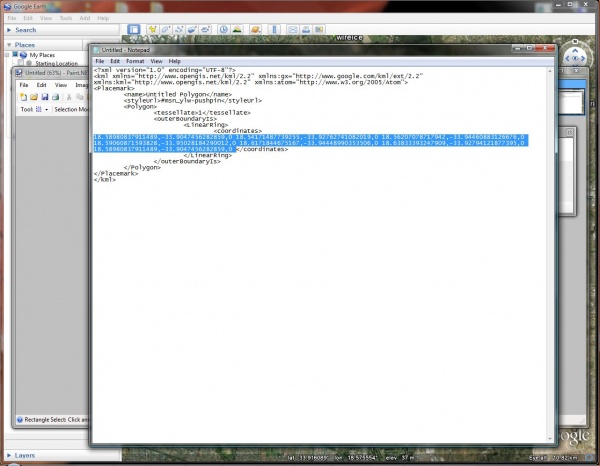Image resolution: width=600 pixels, height=466 pixels.
Task: Click the look-right arrow on navigation compass
Action: pyautogui.click(x=583, y=59)
